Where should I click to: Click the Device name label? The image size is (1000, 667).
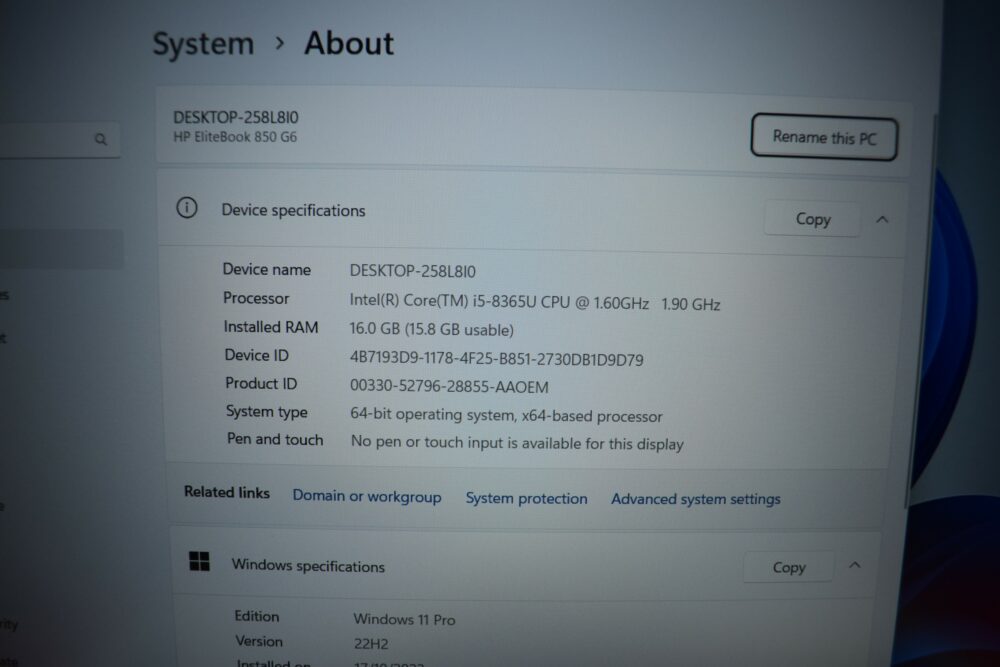pyautogui.click(x=267, y=270)
